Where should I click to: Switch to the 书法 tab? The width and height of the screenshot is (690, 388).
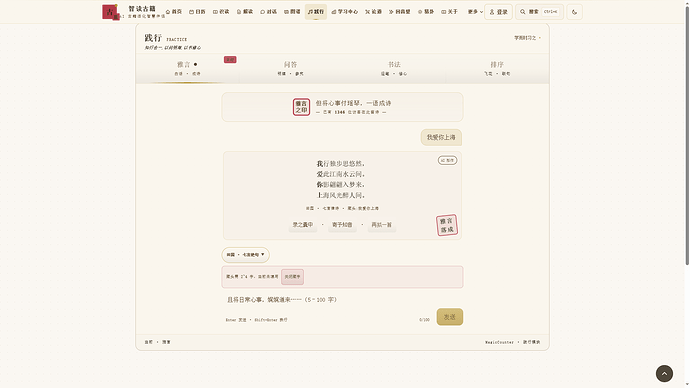(394, 69)
